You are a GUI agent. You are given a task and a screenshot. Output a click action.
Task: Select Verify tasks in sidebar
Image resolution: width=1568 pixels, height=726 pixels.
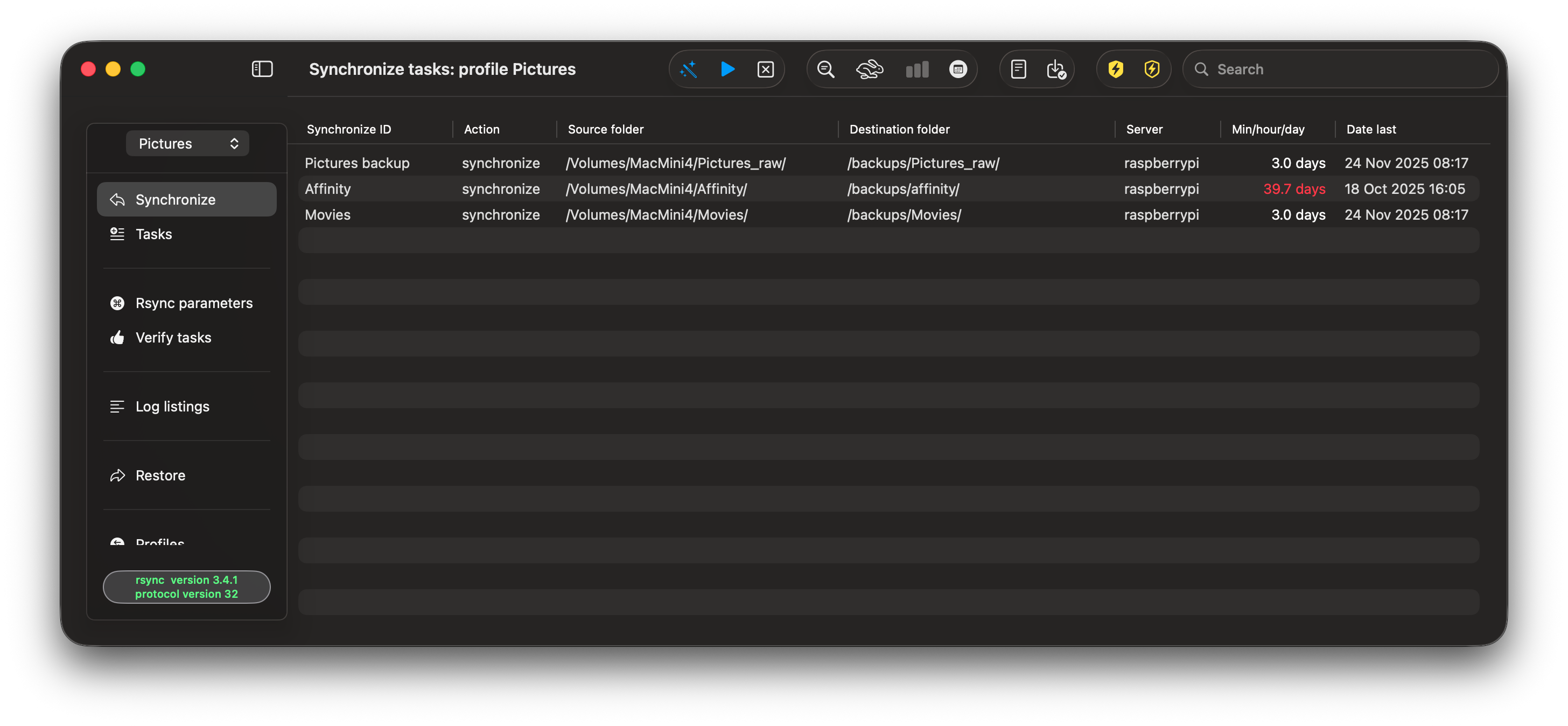(x=173, y=338)
